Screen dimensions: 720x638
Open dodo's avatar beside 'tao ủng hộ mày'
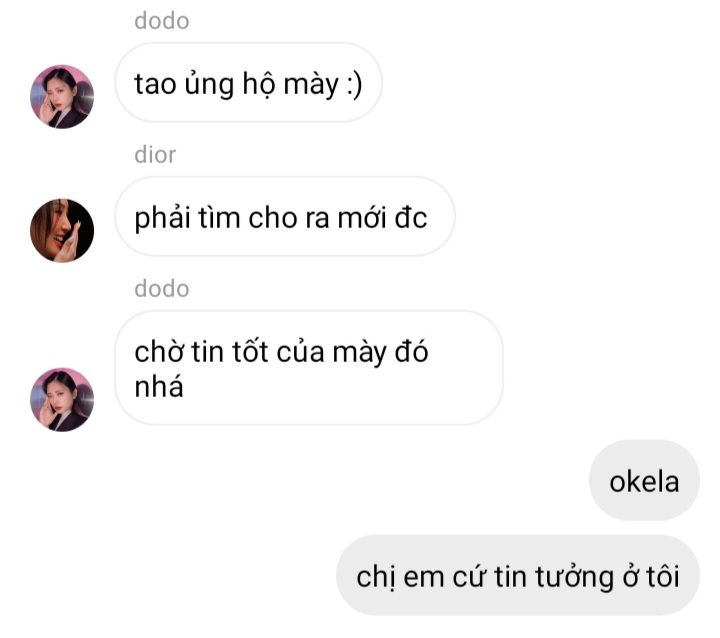(x=62, y=96)
